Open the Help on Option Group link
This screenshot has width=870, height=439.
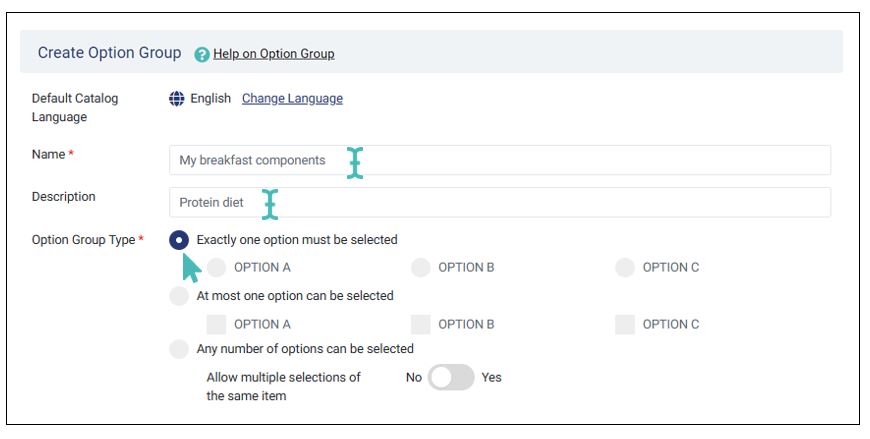click(273, 54)
